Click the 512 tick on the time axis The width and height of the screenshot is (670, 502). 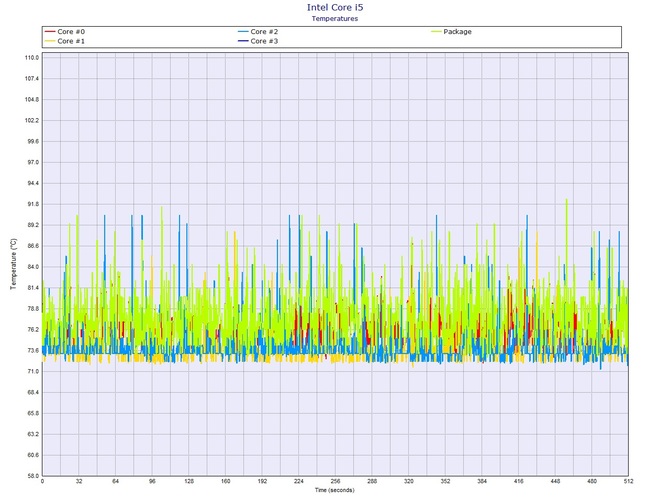pyautogui.click(x=627, y=482)
